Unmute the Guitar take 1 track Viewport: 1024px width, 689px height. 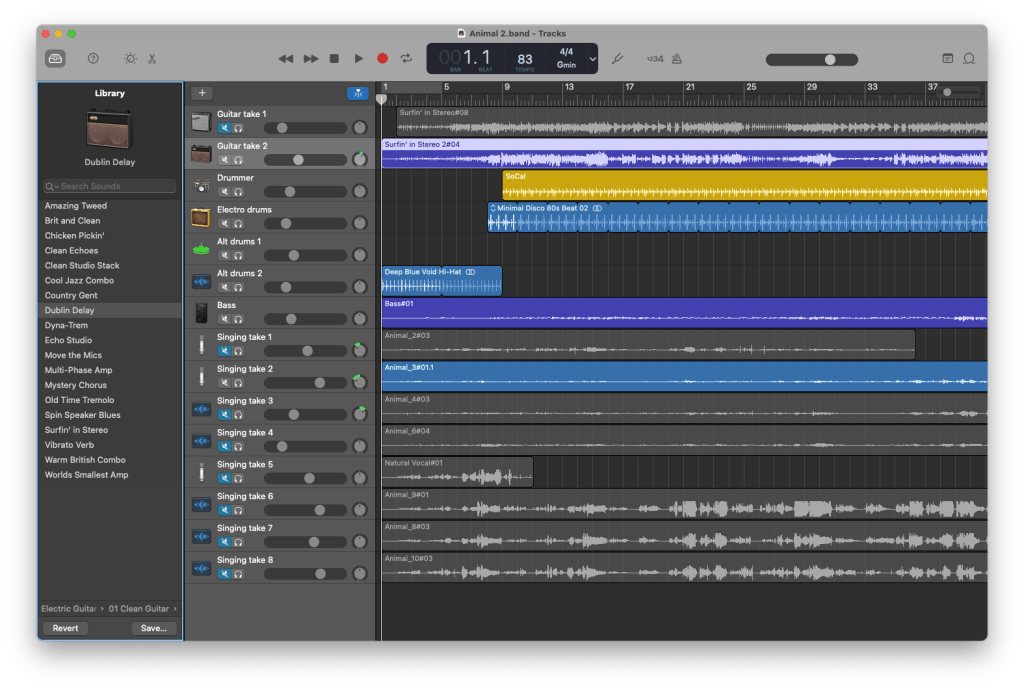[x=224, y=128]
